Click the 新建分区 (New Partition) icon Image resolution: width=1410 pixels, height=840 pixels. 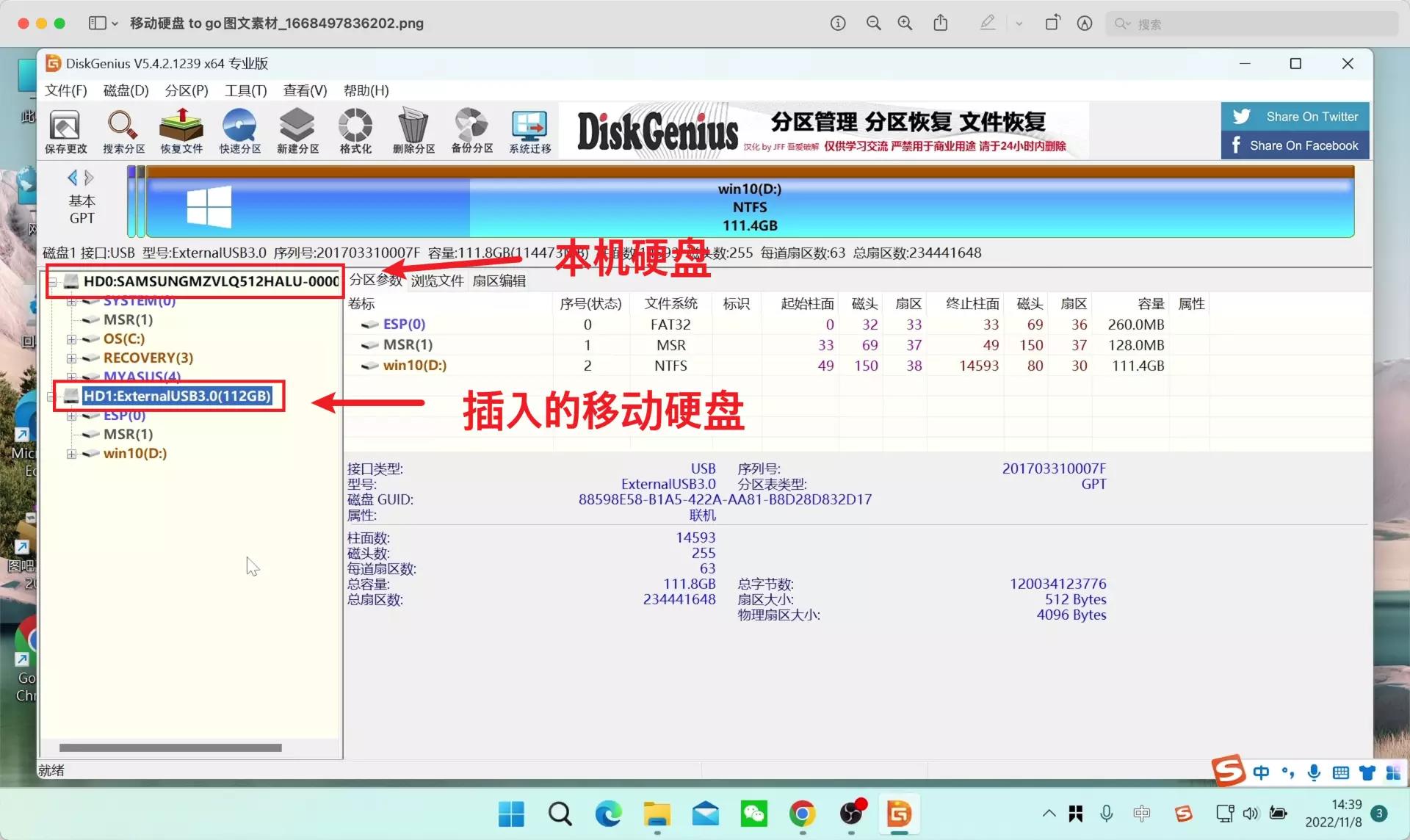[x=297, y=131]
